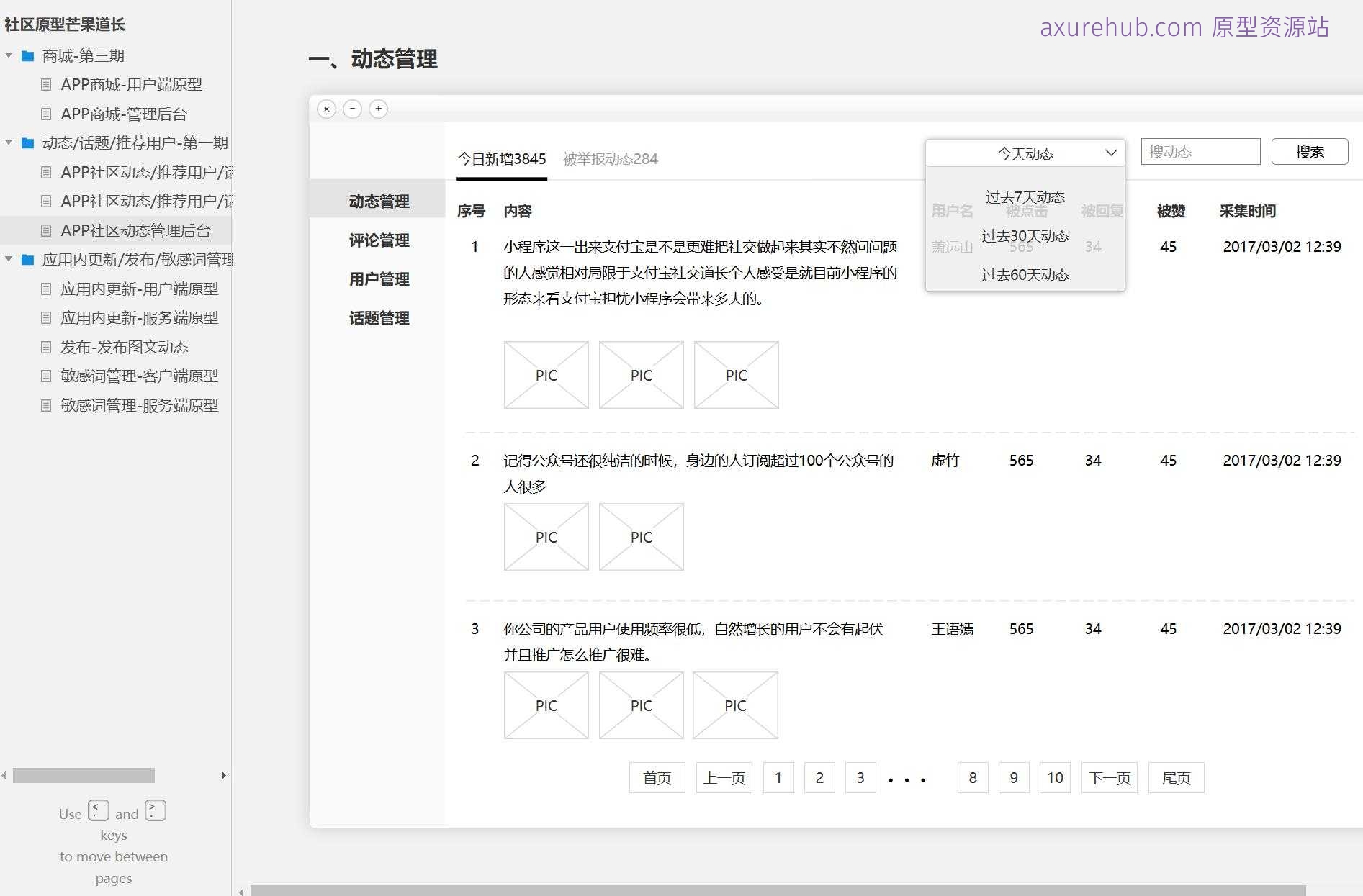
Task: Click the page icon beside 应用内更新-服务端原型
Action: coord(48,317)
